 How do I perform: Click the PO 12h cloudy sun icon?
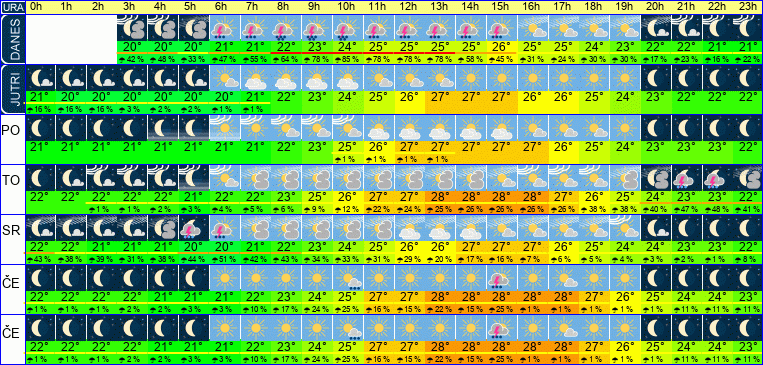pyautogui.click(x=409, y=128)
